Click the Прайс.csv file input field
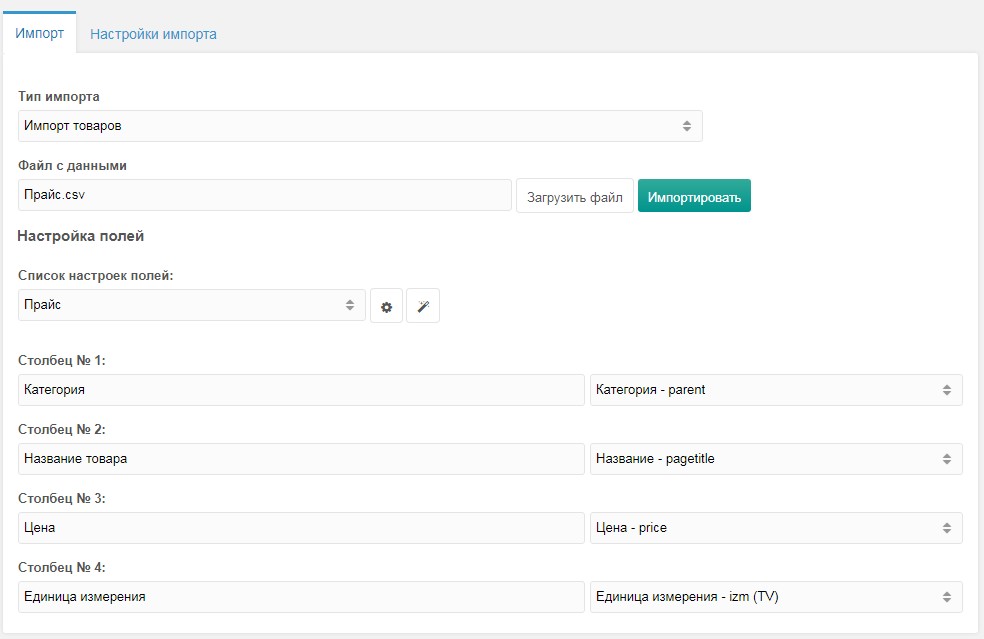Screen dimensions: 984x639 (x=265, y=195)
